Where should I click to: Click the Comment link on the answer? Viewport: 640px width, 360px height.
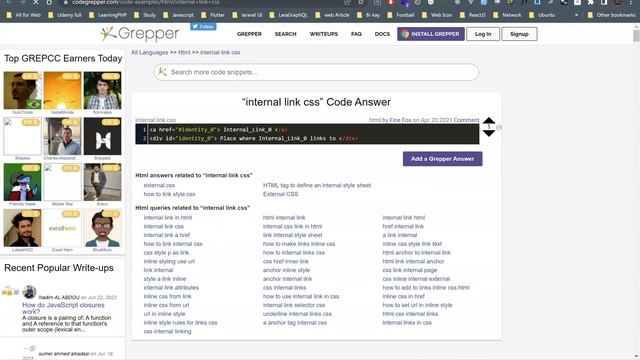(466, 120)
